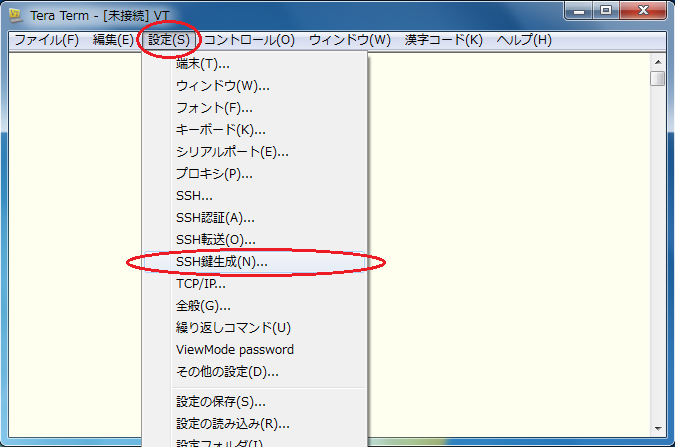Click the scrollbar up arrow
The height and width of the screenshot is (447, 675).
(657, 61)
